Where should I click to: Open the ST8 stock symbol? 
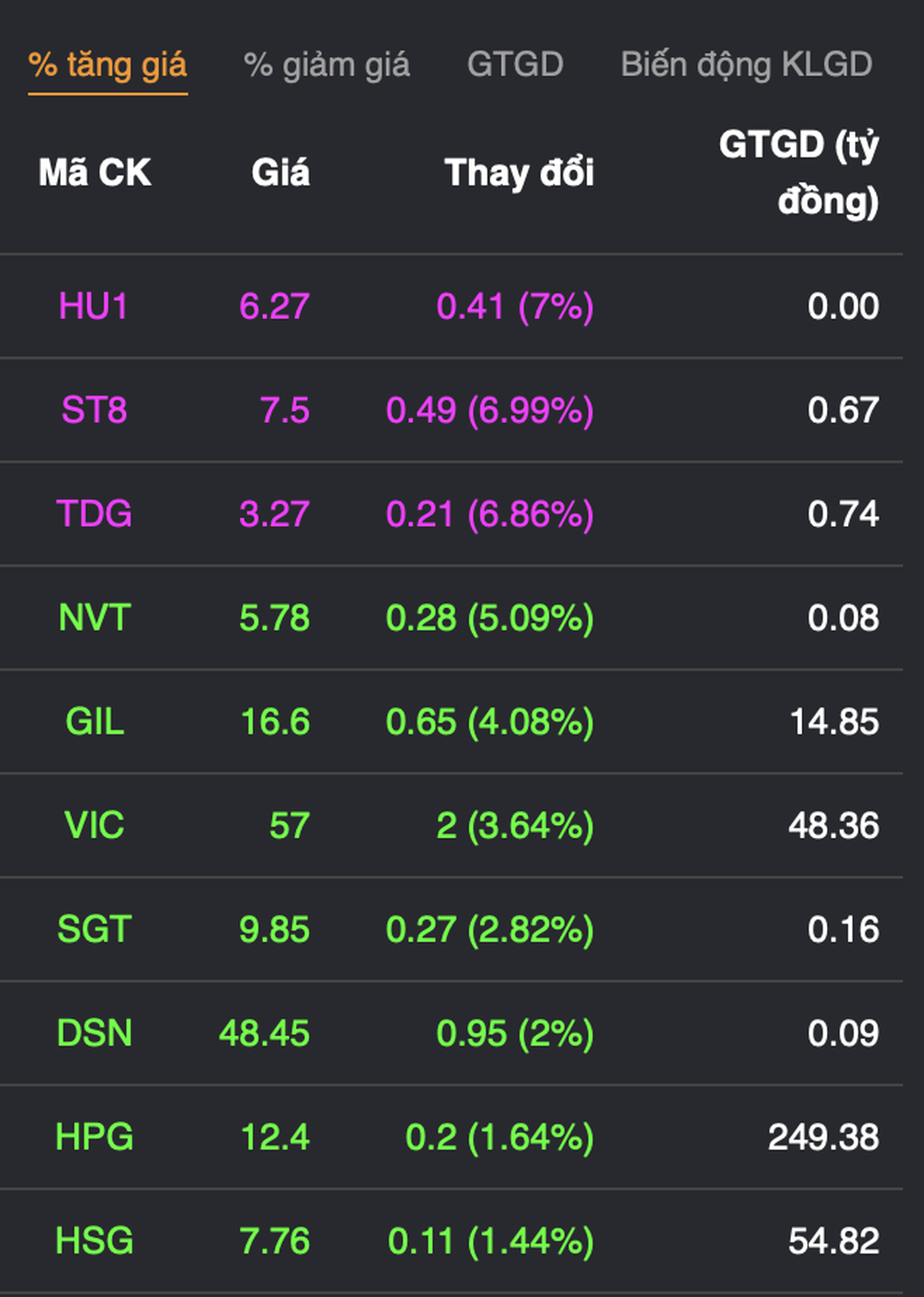(x=94, y=410)
